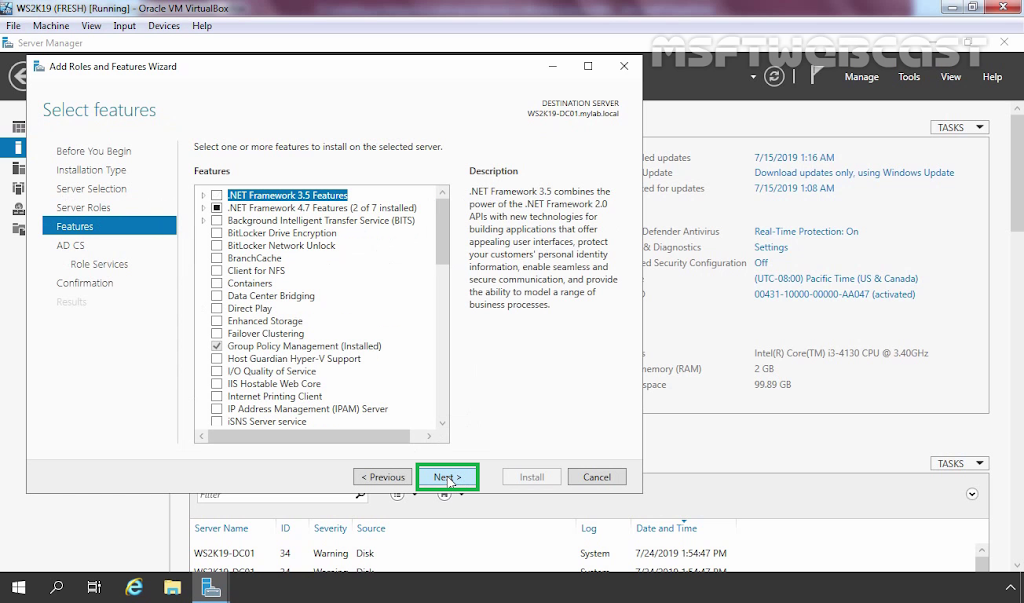This screenshot has height=603, width=1024.
Task: Enable the Client for NFS checkbox
Action: click(x=217, y=270)
